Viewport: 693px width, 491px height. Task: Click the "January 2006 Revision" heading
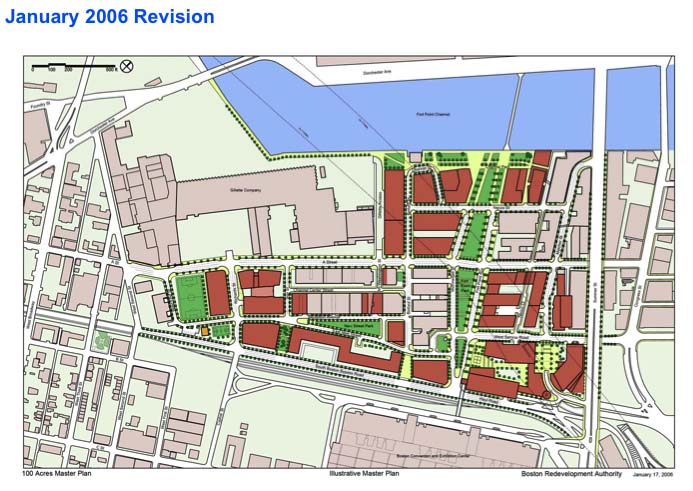(x=109, y=17)
